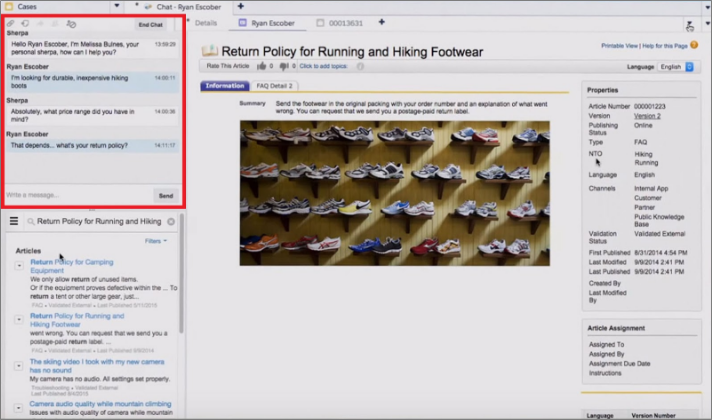Click the magnifier icon in article search
712x420 pixels.
pos(31,222)
